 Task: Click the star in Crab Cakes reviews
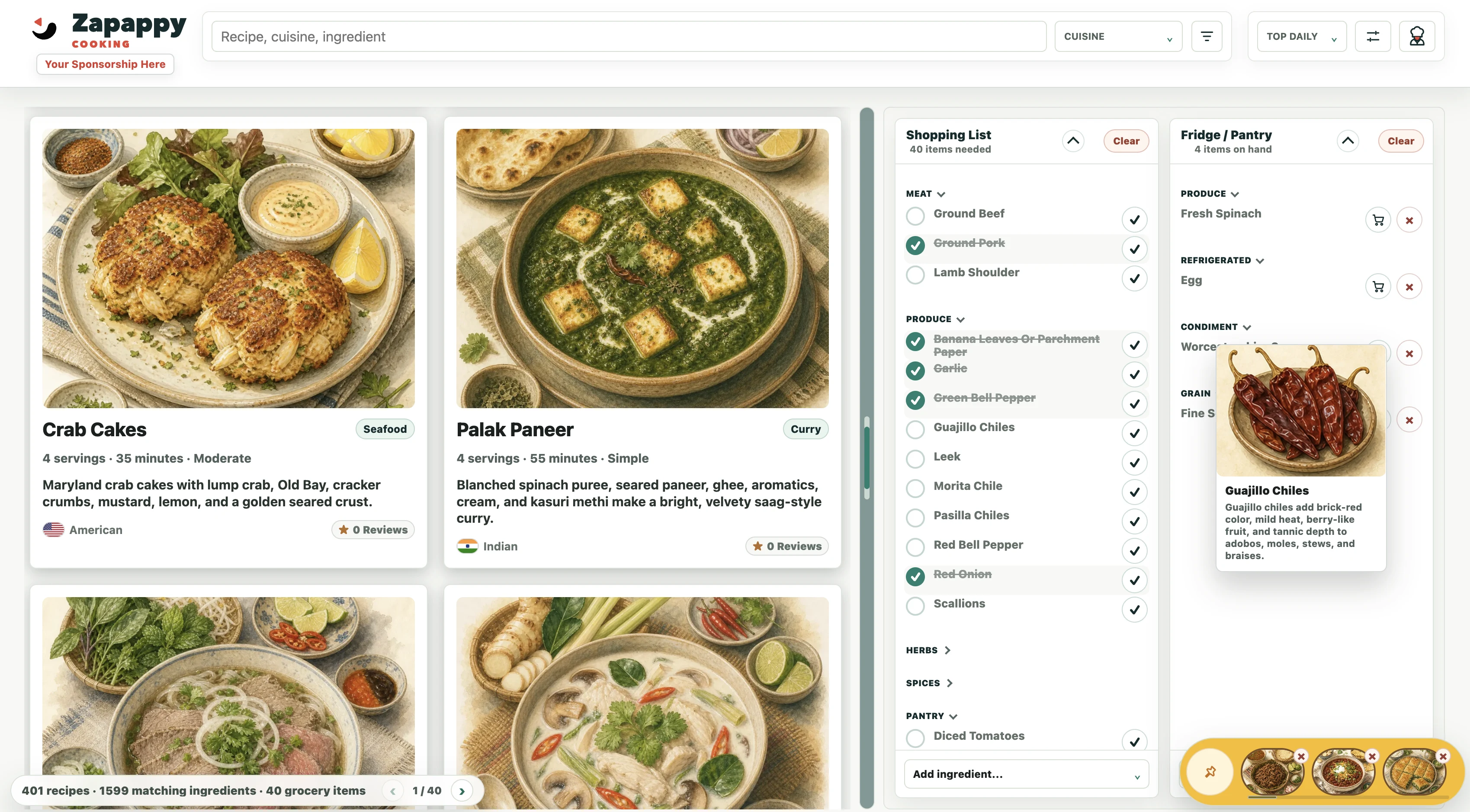coord(343,530)
